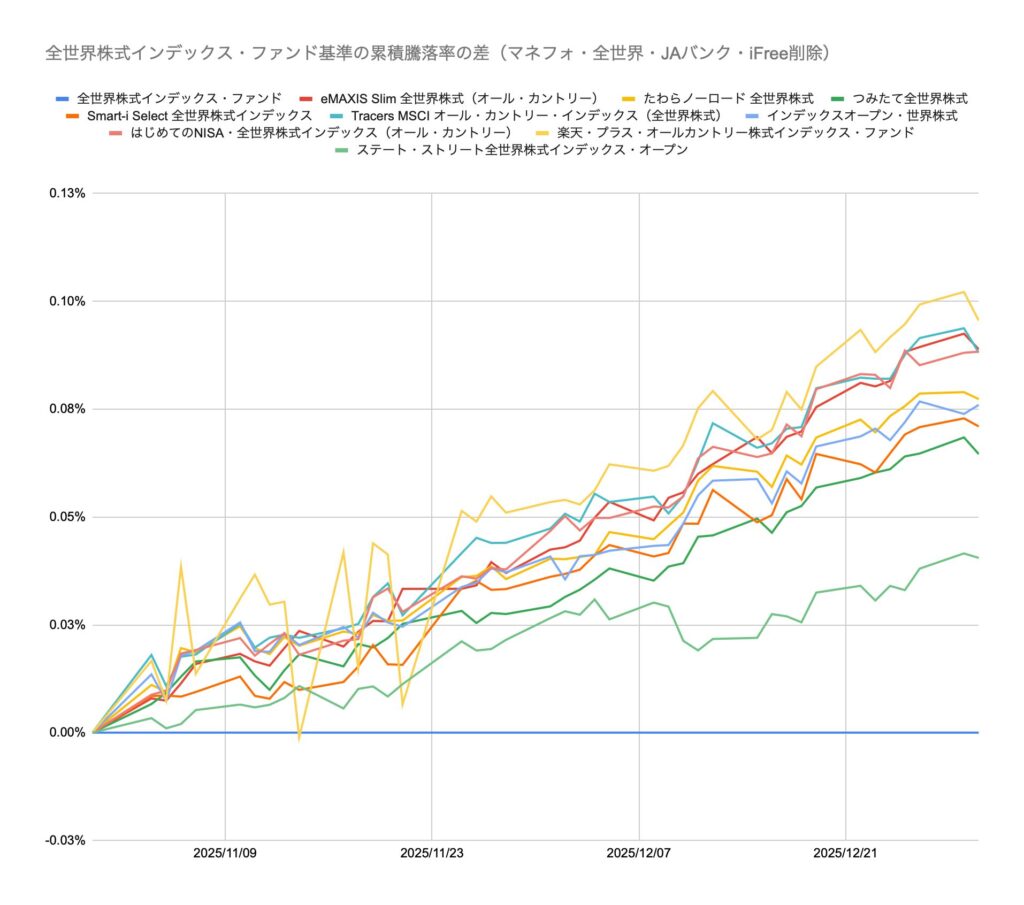Click the 2025/11/09 x-axis date label

[225, 854]
